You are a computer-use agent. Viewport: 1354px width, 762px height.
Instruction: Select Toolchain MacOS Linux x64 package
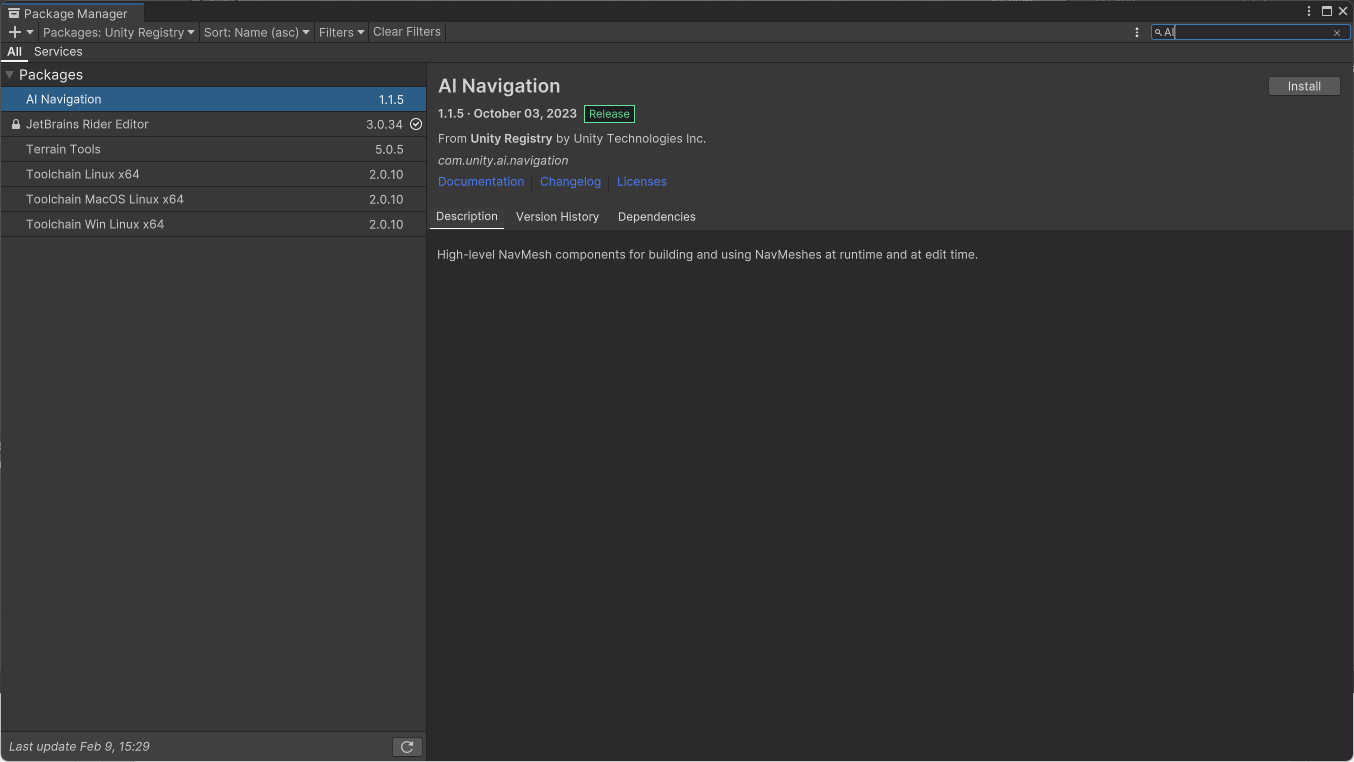[213, 199]
